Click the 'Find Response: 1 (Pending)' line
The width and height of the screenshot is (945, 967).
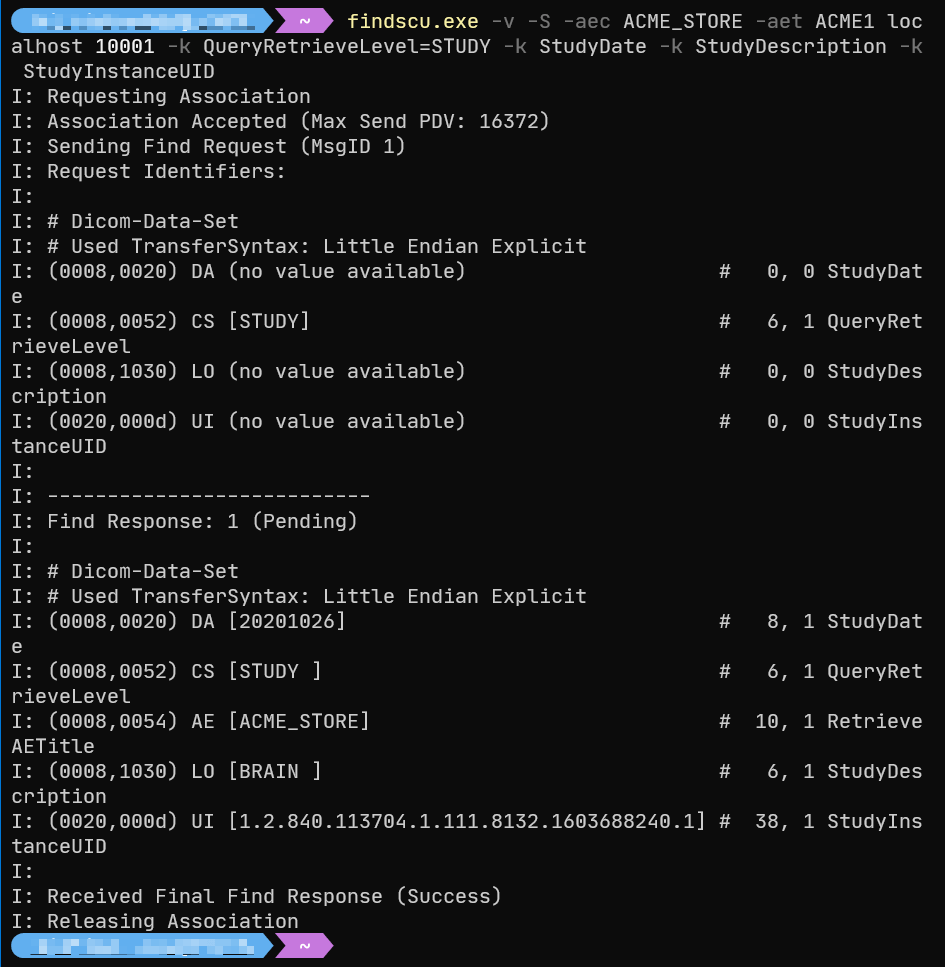202,521
